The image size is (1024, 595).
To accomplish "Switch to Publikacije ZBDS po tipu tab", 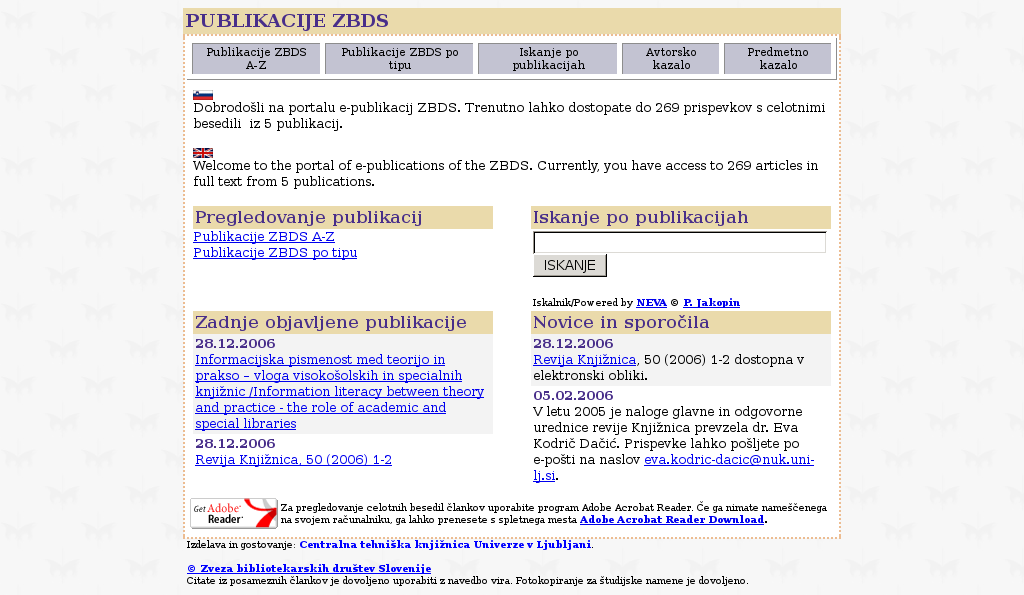I will pos(399,58).
